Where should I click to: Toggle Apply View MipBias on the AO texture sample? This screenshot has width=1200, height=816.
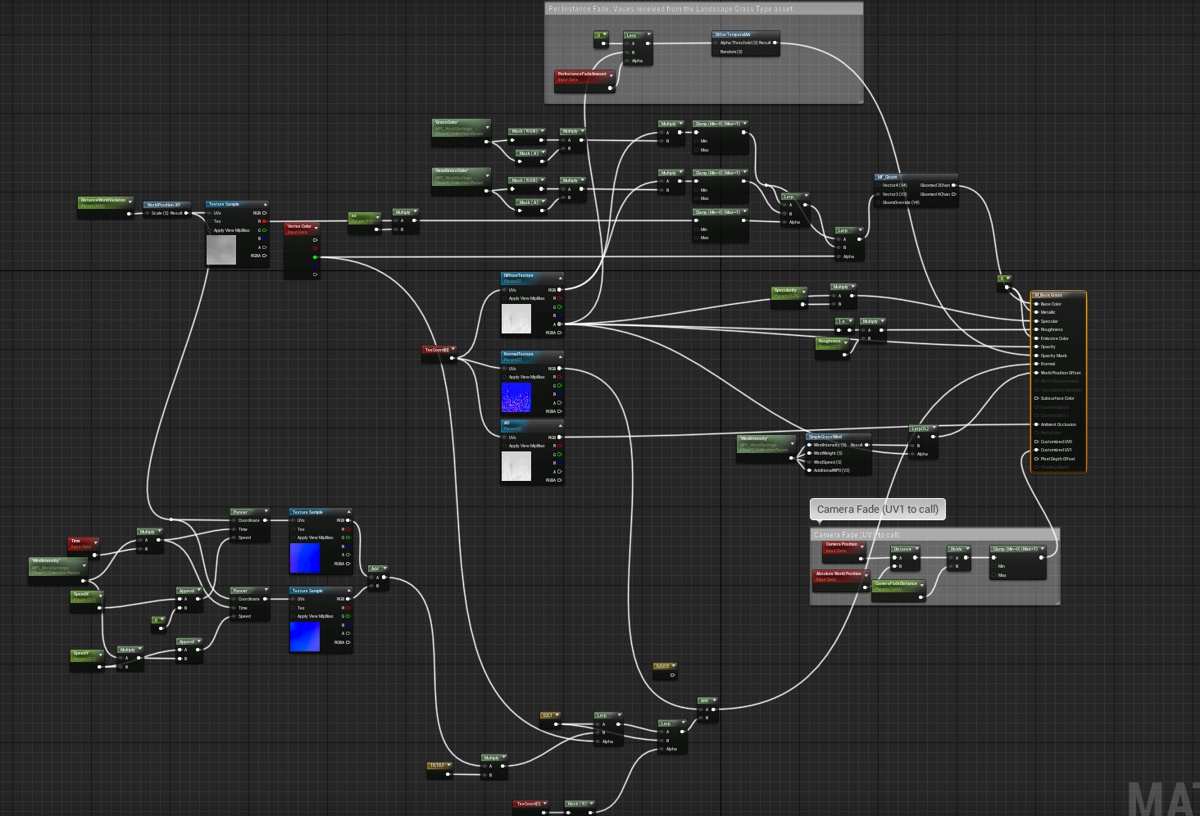tap(505, 445)
